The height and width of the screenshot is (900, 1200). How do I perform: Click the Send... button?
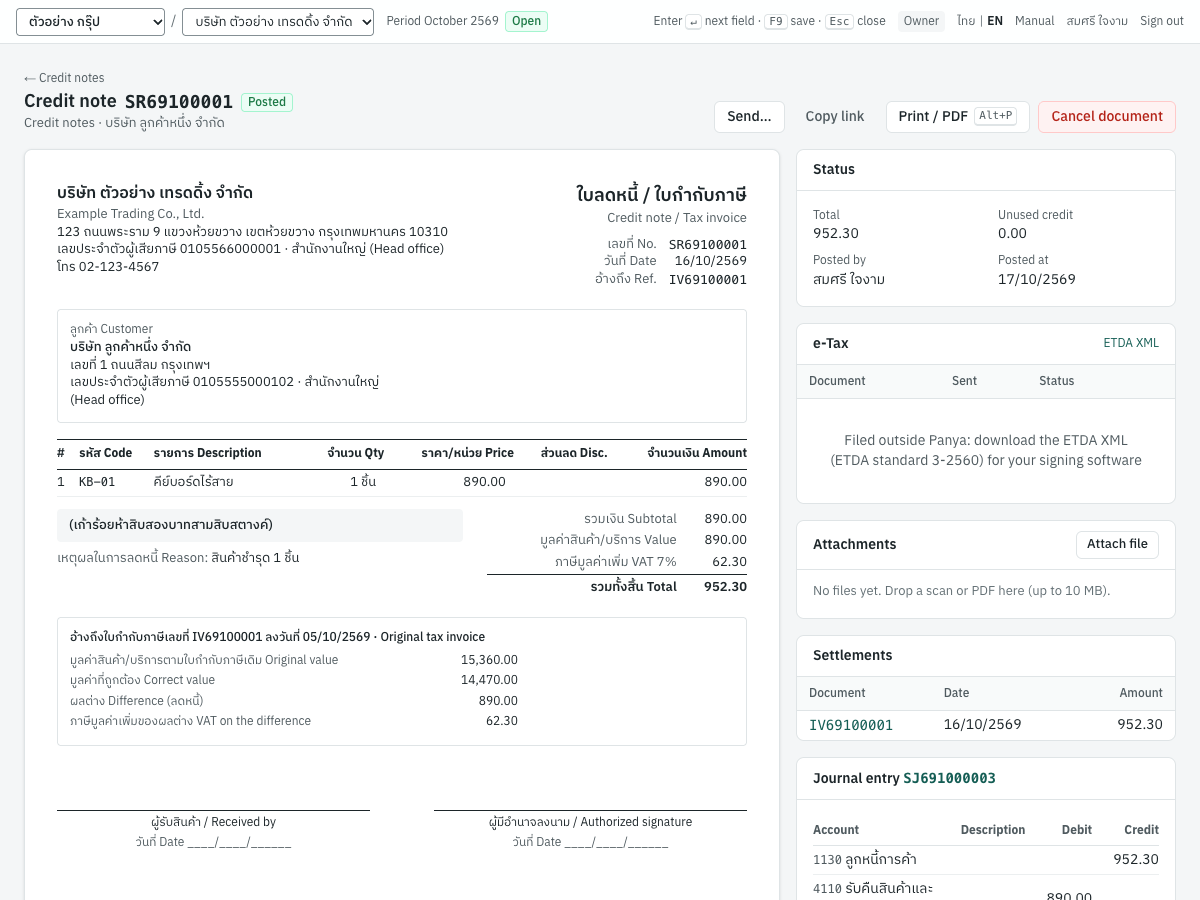click(749, 117)
